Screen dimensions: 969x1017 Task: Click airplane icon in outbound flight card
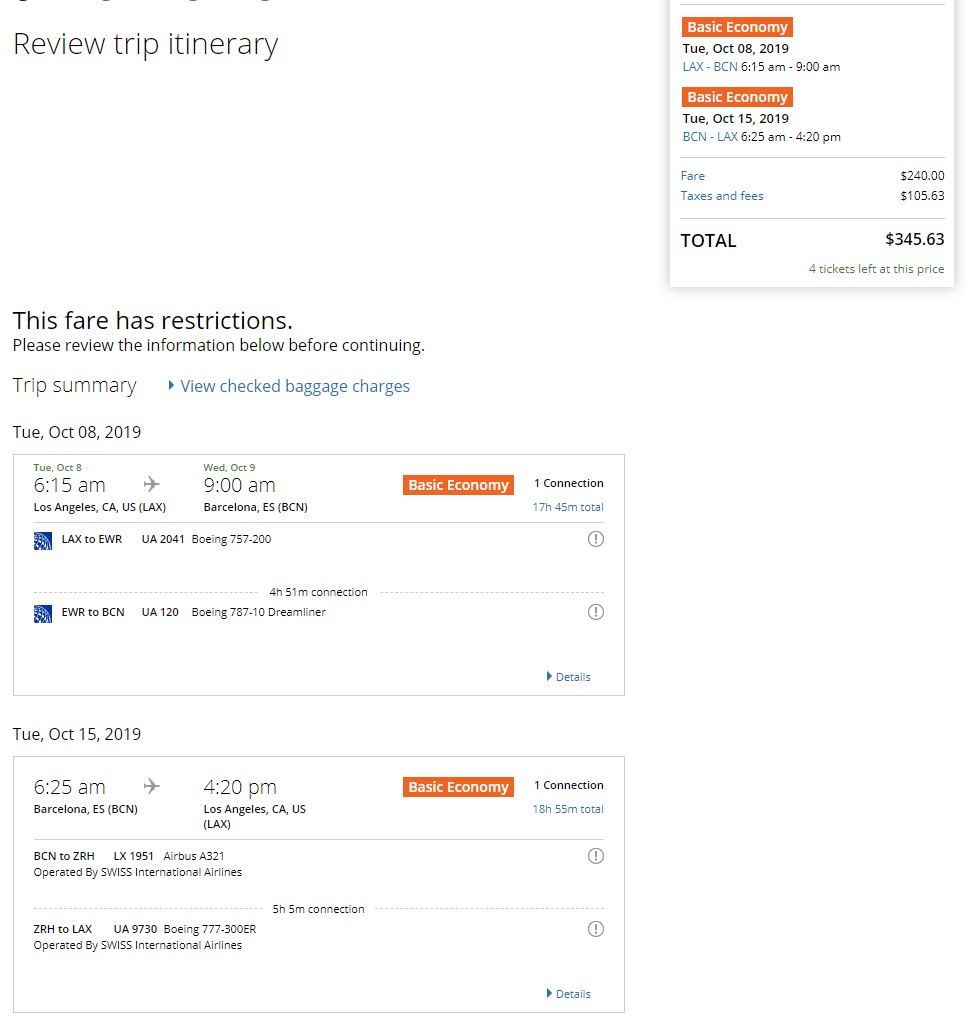pos(152,485)
